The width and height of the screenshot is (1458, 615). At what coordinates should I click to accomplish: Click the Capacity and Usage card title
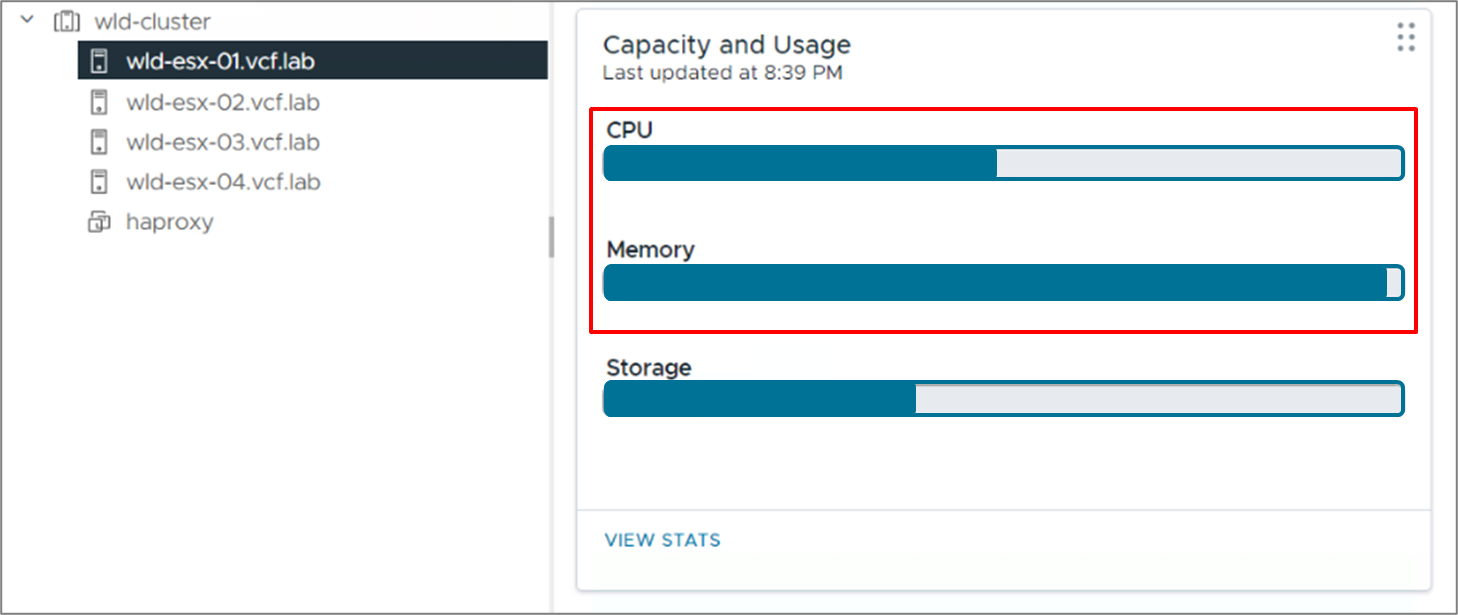(726, 44)
